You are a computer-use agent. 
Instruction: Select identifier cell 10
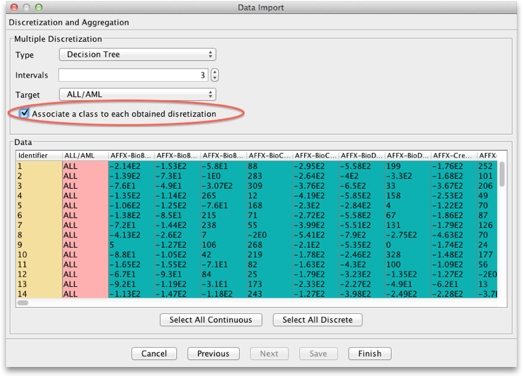[x=39, y=255]
